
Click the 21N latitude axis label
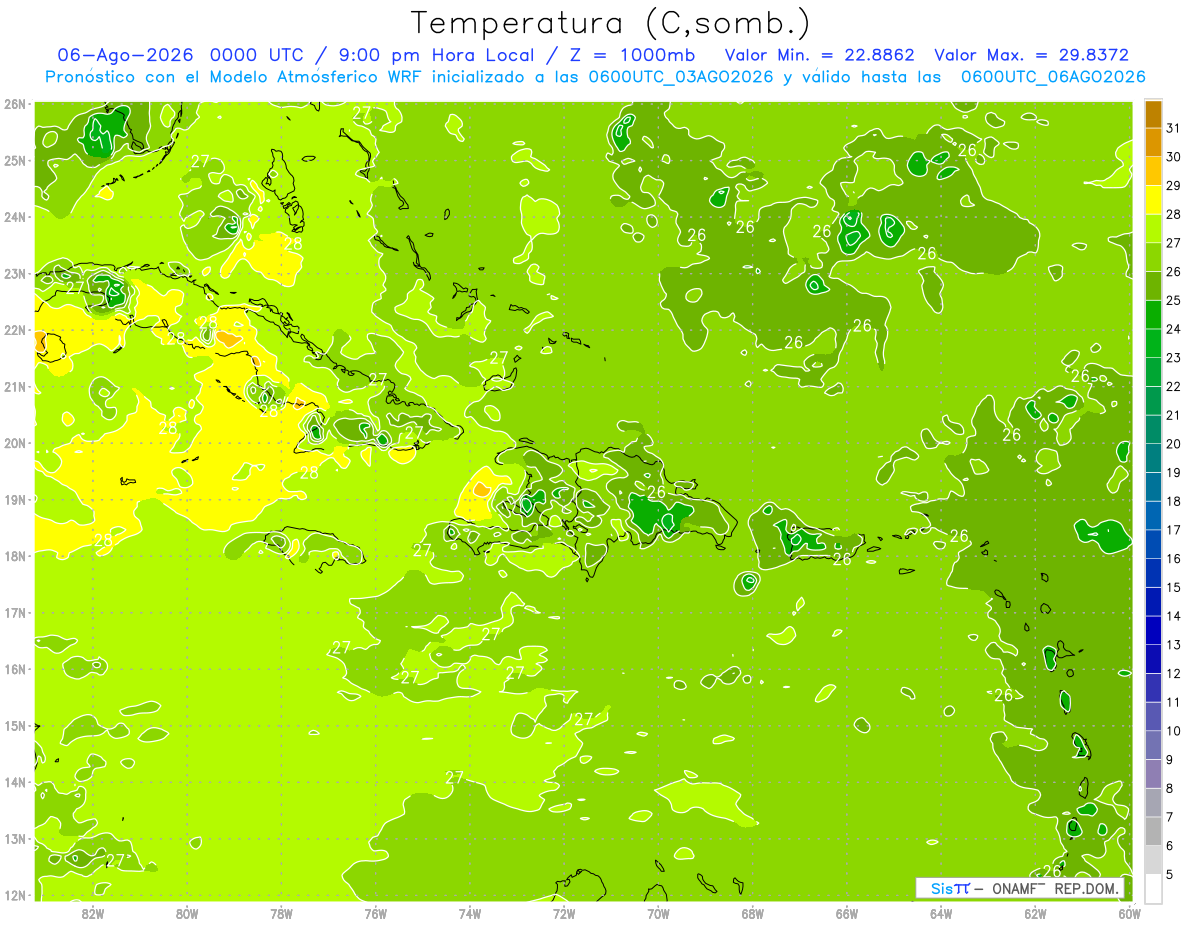point(15,387)
